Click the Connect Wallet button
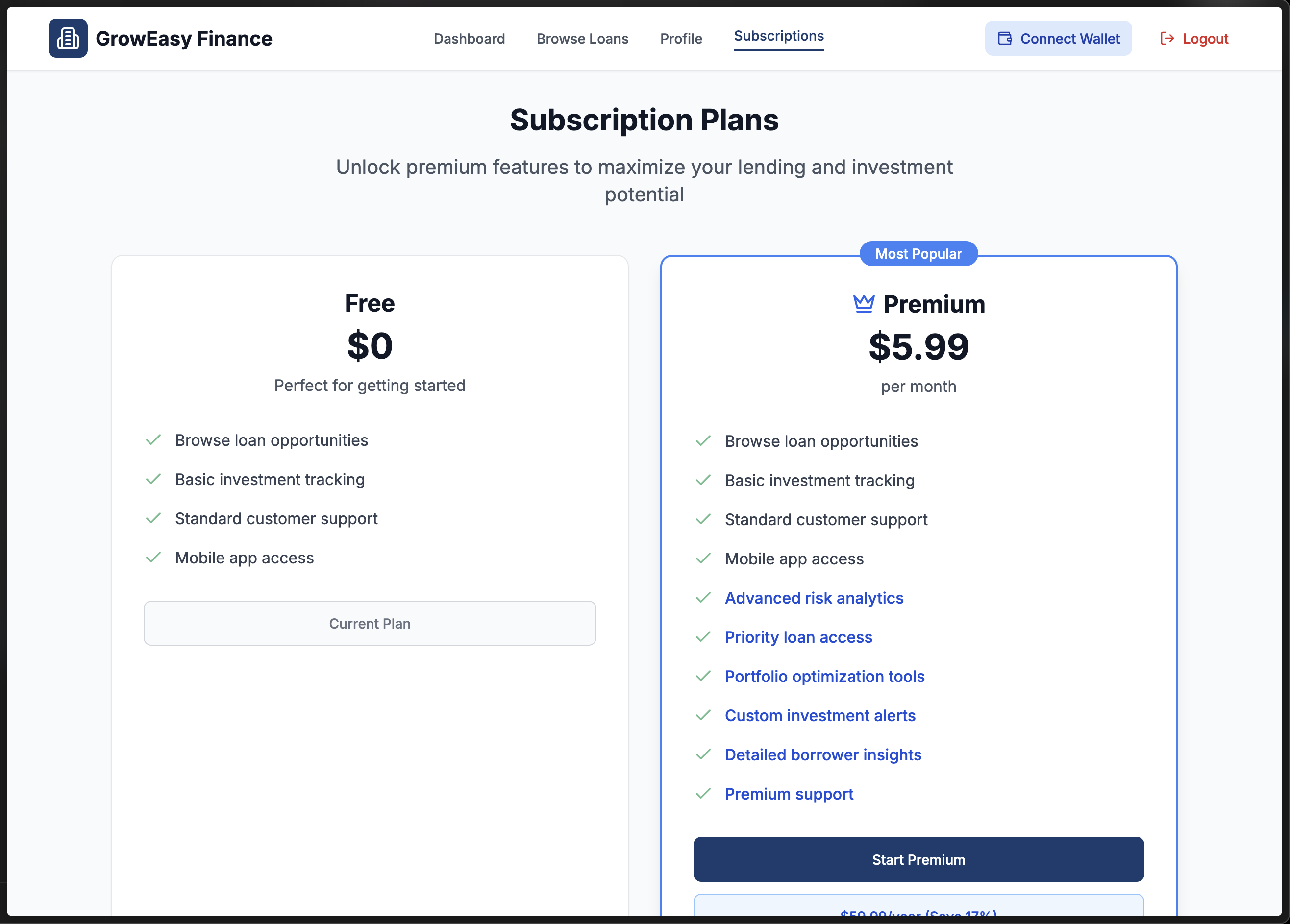1290x924 pixels. 1058,39
